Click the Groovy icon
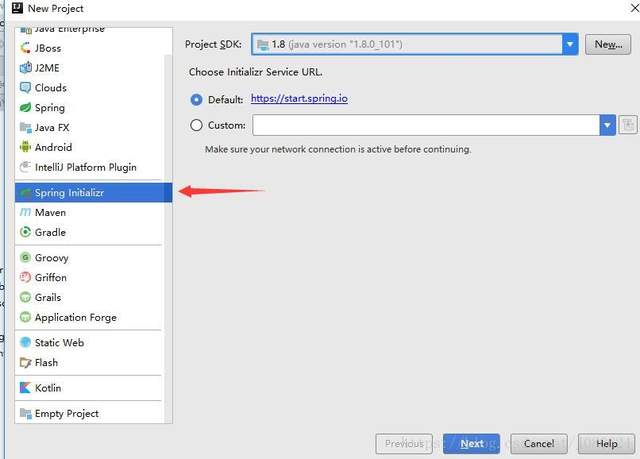 click(25, 257)
